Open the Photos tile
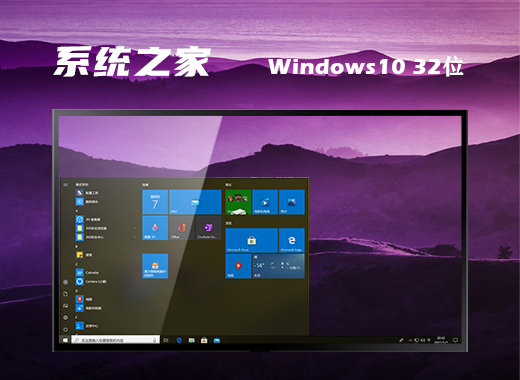The width and height of the screenshot is (520, 380). coord(292,202)
